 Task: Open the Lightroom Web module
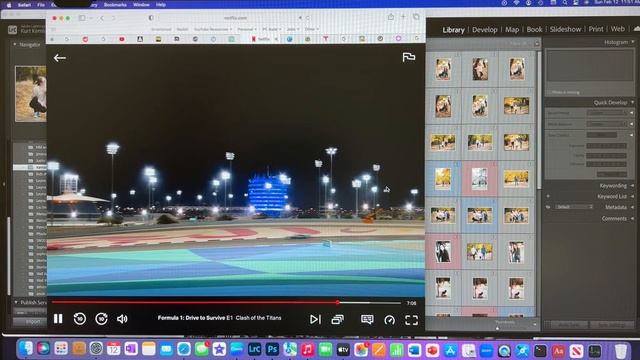(x=618, y=29)
